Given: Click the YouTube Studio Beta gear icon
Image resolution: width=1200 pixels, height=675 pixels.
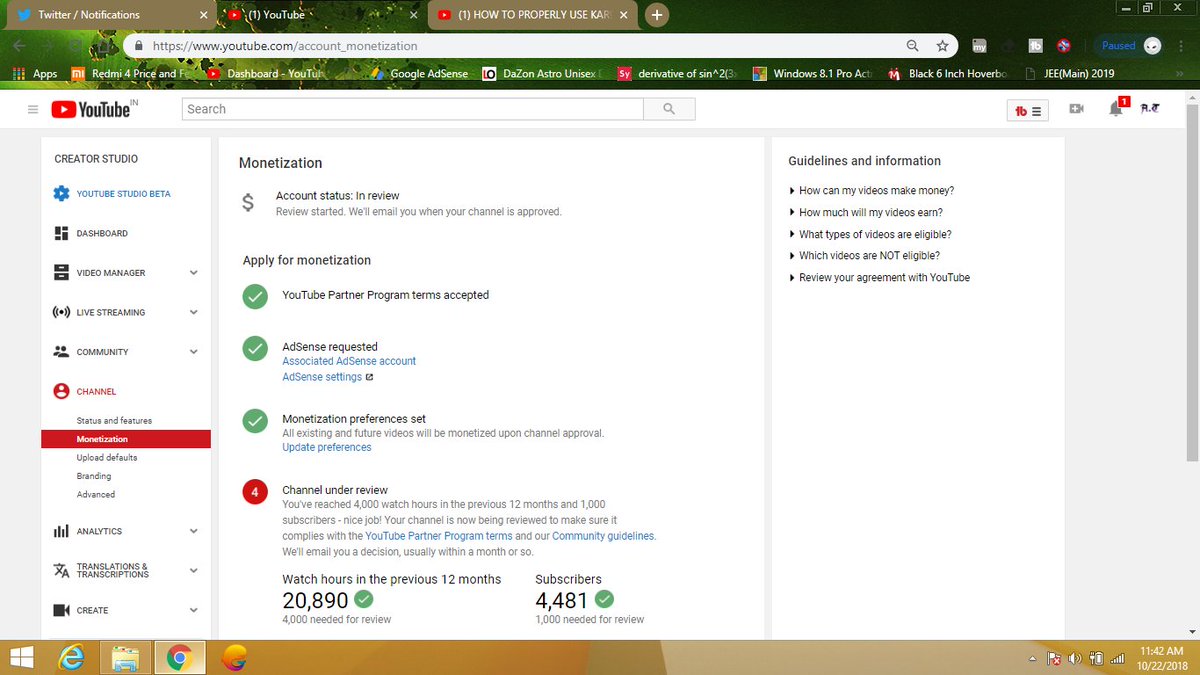Looking at the screenshot, I should (x=61, y=193).
